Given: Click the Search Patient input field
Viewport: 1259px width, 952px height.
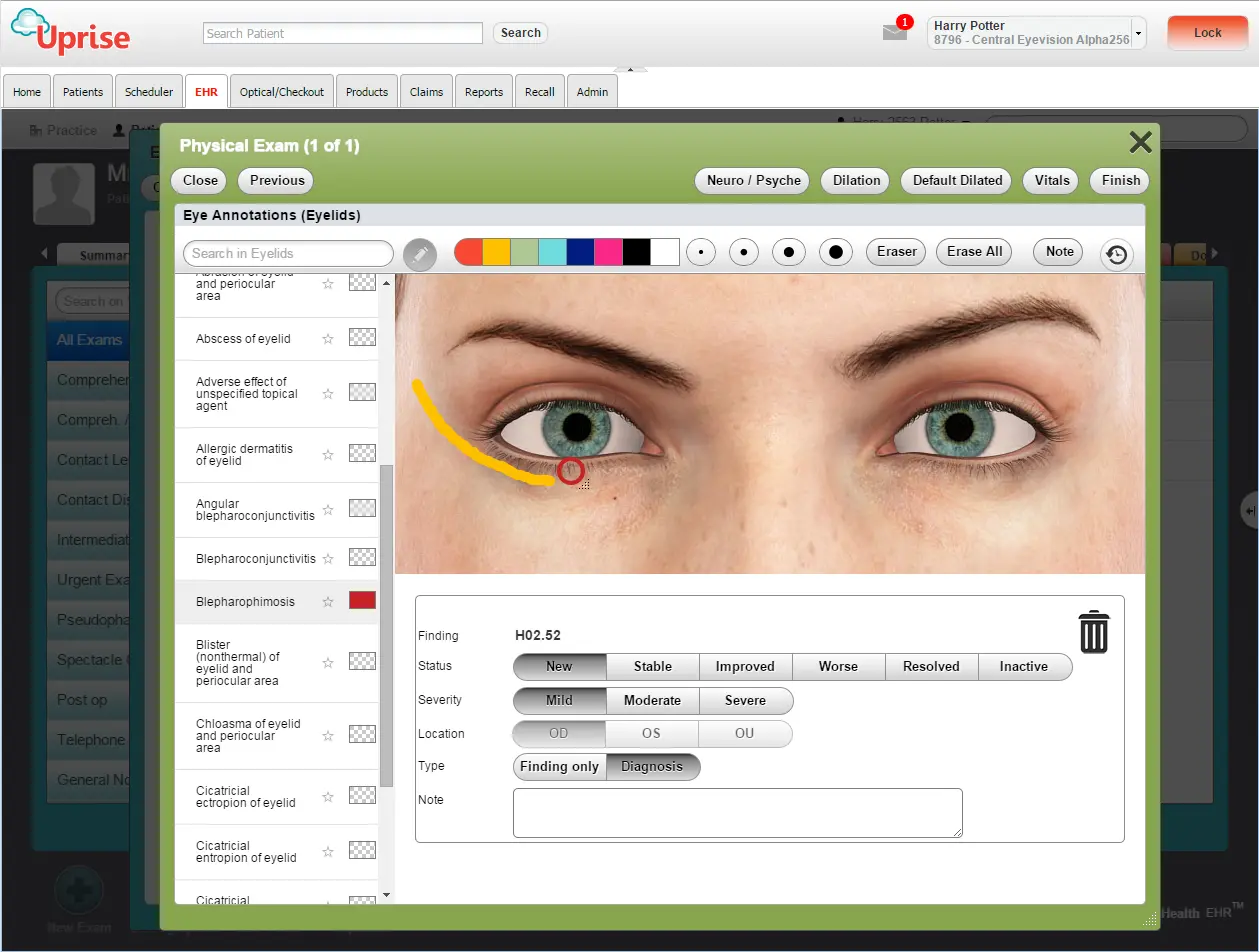Looking at the screenshot, I should [x=342, y=33].
